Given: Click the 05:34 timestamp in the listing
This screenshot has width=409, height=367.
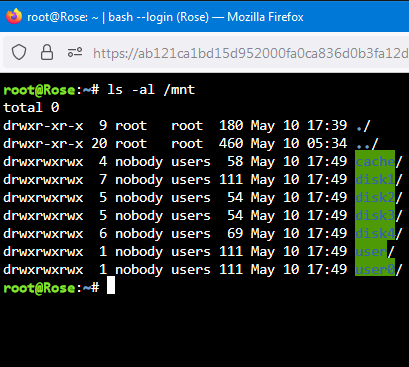Looking at the screenshot, I should point(327,144).
